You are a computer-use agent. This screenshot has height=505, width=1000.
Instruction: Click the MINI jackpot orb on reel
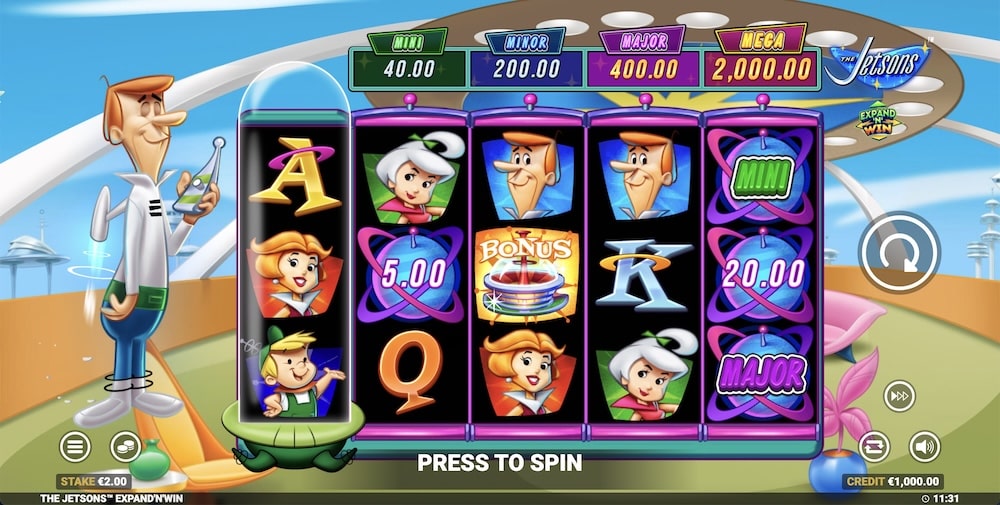coord(762,177)
